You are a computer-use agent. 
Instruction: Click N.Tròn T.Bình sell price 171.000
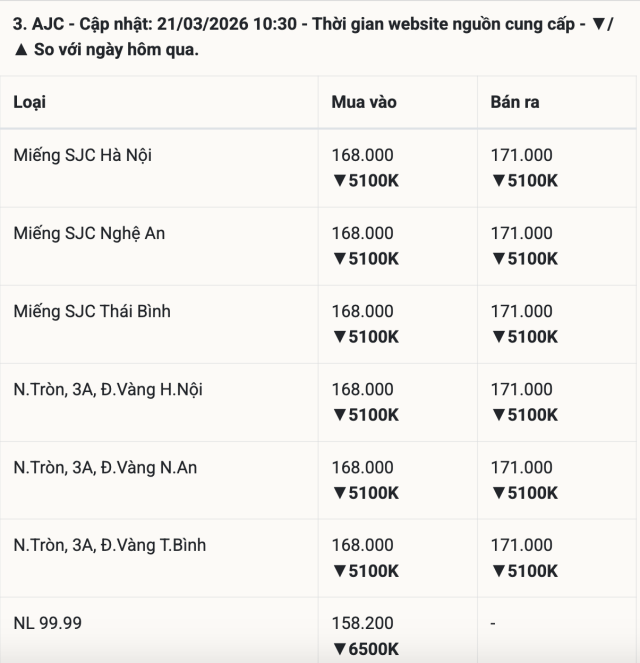(521, 545)
